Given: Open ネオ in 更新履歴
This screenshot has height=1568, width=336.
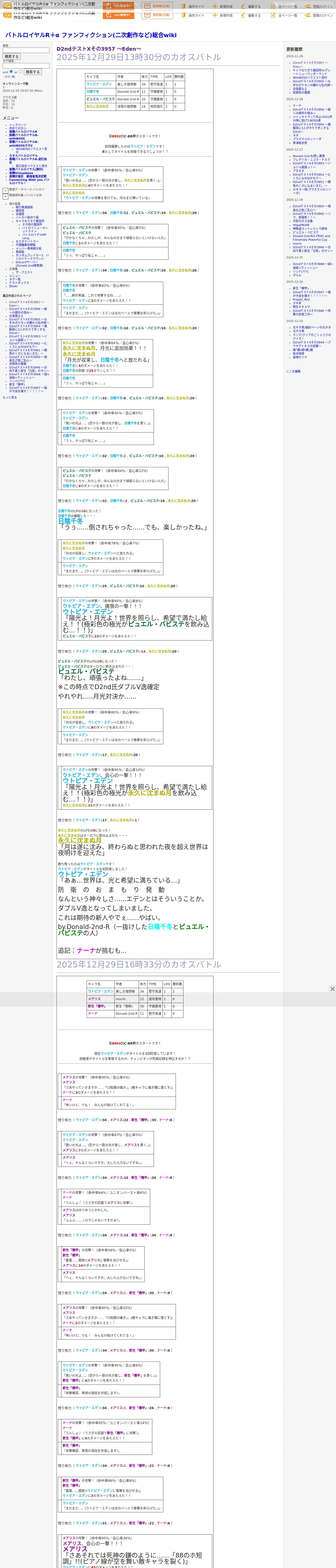Looking at the screenshot, I should click(x=295, y=135).
